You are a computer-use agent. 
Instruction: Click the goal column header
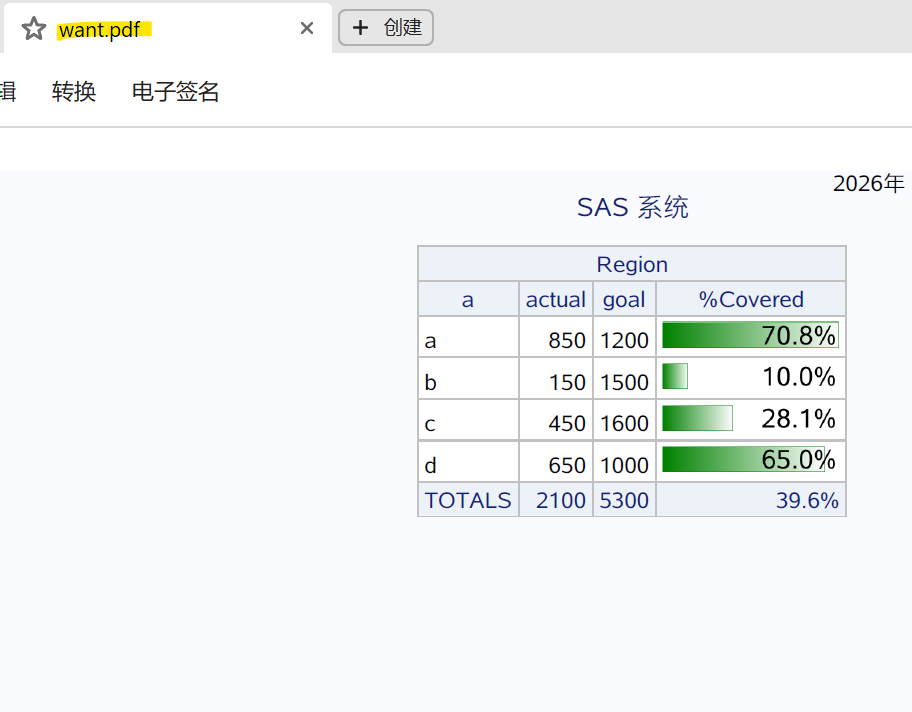click(x=624, y=300)
